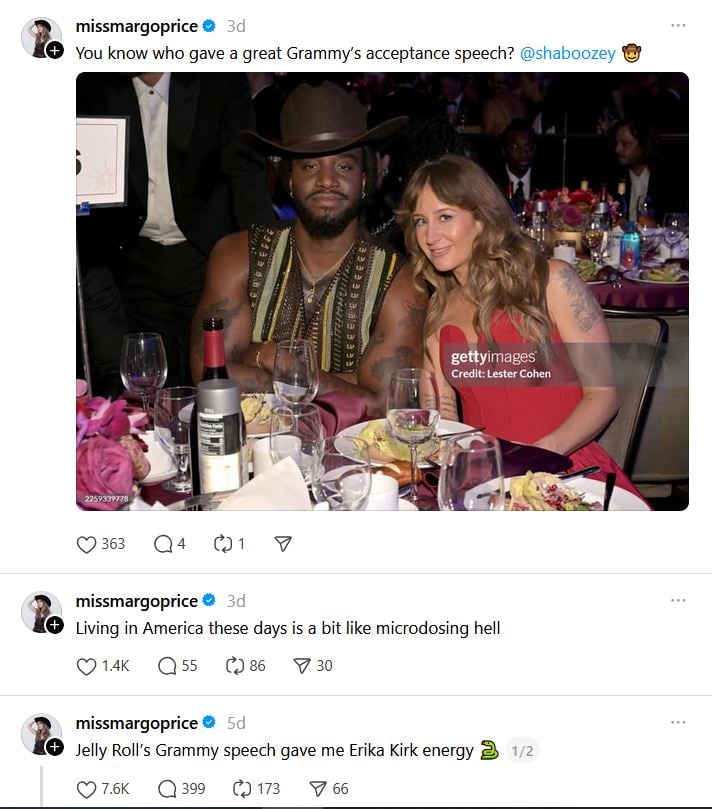This screenshot has width=712, height=809.
Task: Open more options on microdosing hell post
Action: [x=678, y=600]
